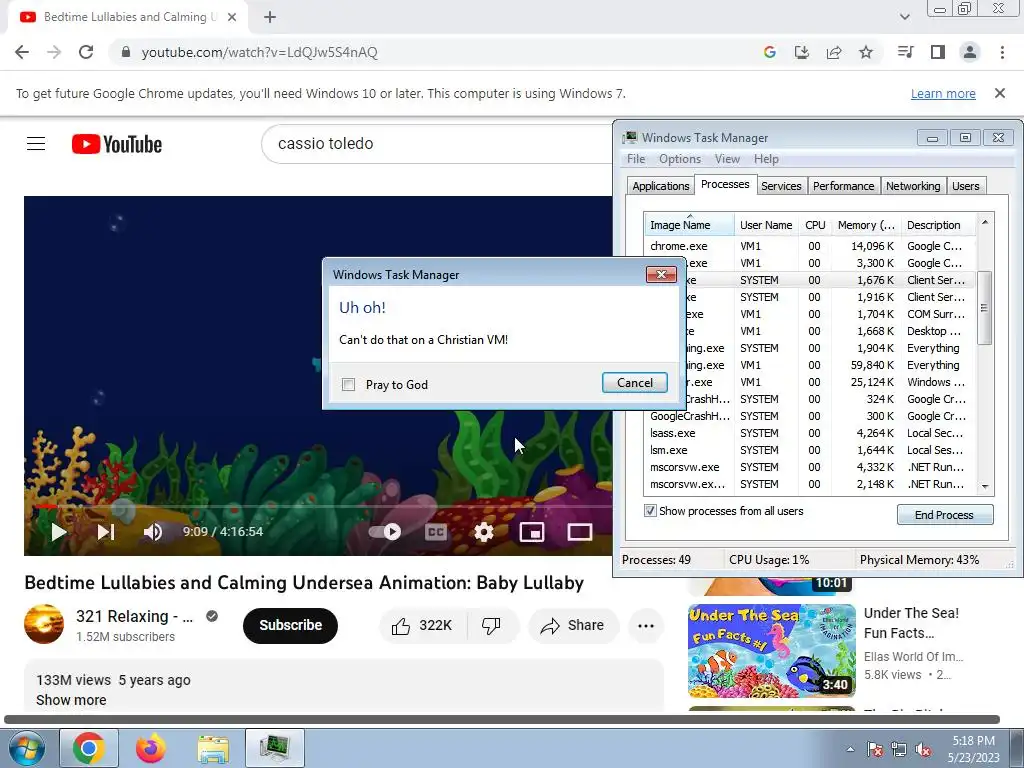Open File Explorer from the taskbar
The height and width of the screenshot is (768, 1024).
click(x=214, y=748)
